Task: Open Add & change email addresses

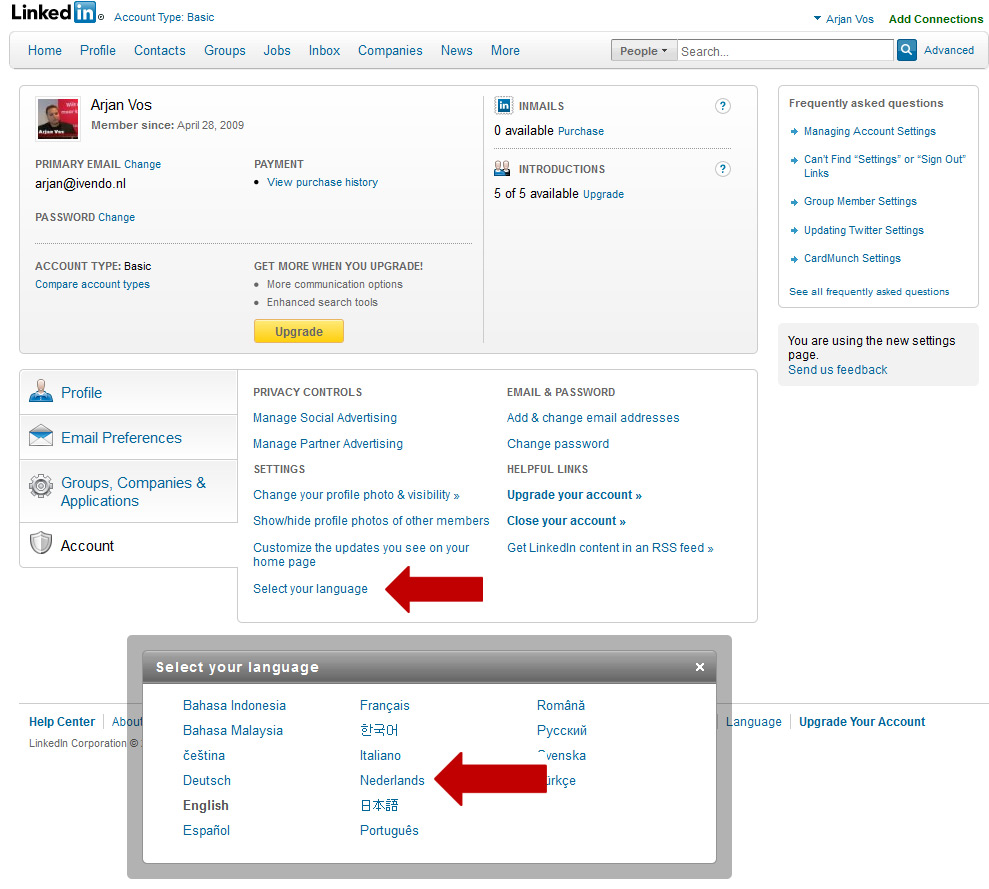Action: (593, 418)
